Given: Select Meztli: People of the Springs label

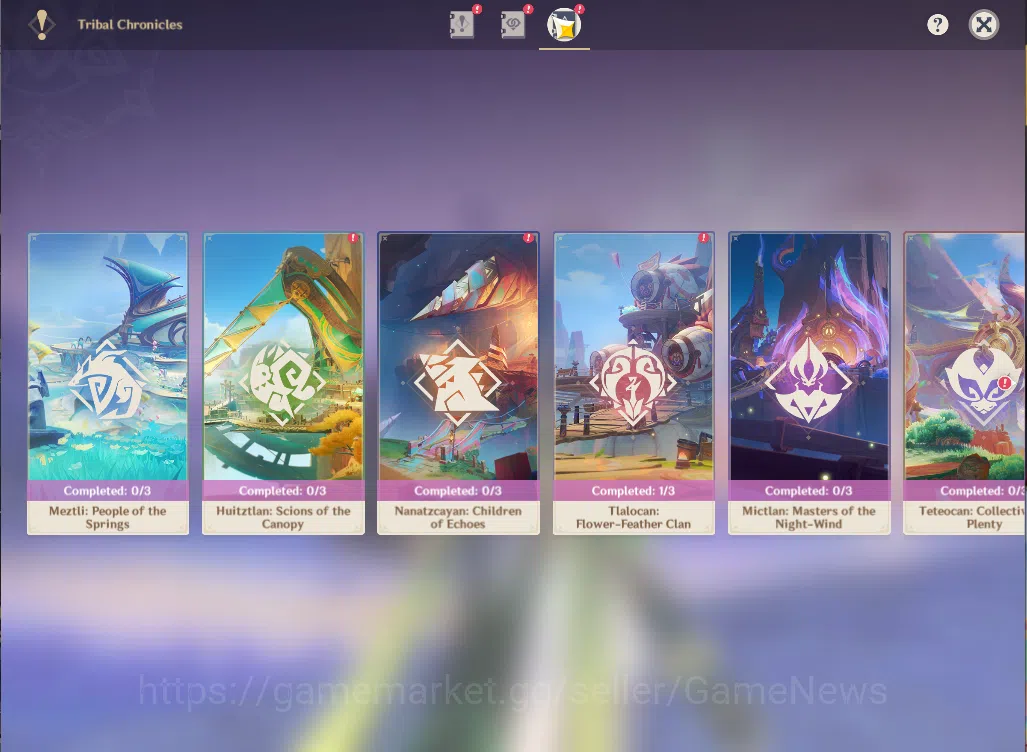Looking at the screenshot, I should pyautogui.click(x=108, y=517).
